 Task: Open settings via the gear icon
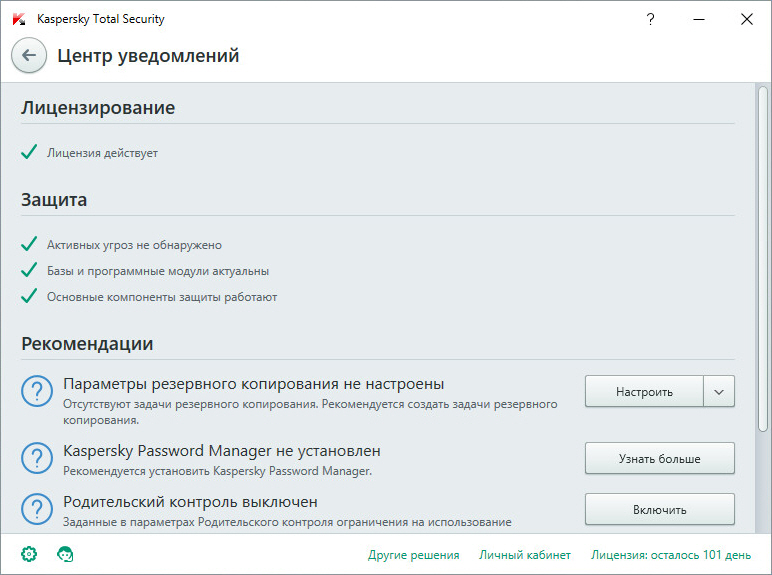[x=29, y=554]
